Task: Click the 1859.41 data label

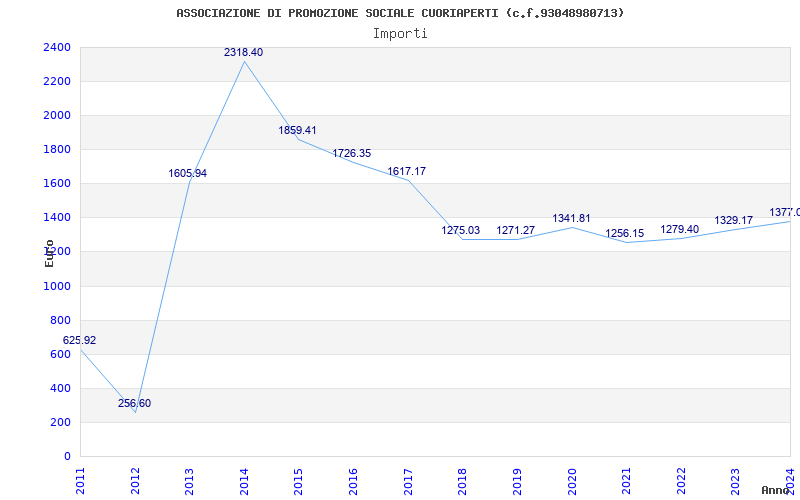Action: tap(297, 130)
